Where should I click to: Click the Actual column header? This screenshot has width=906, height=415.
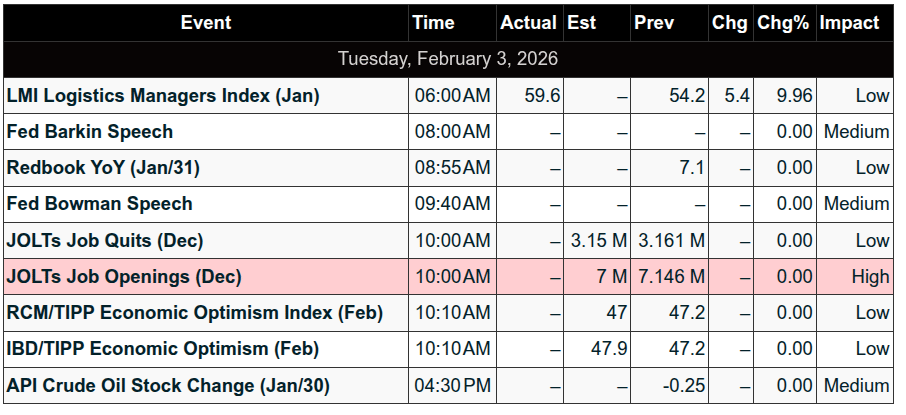coord(528,22)
